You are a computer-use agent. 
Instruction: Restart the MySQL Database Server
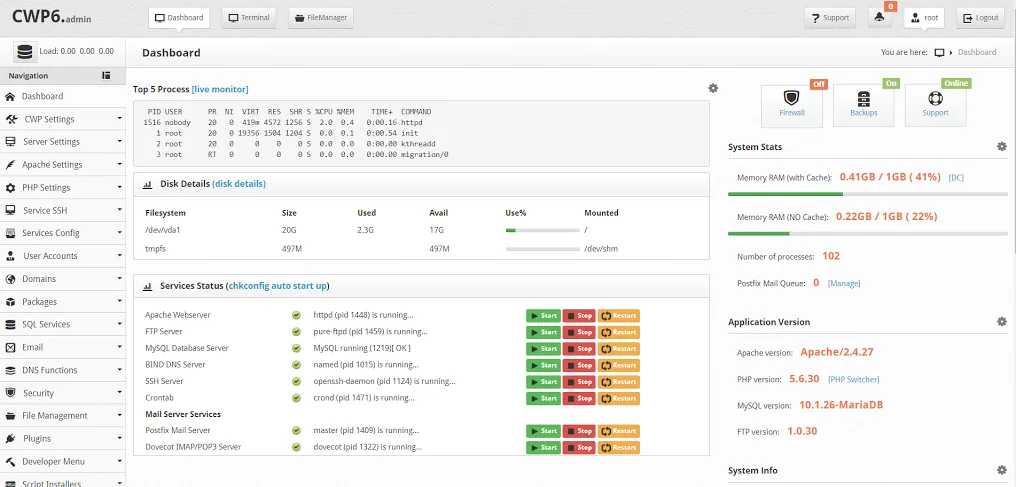point(618,348)
